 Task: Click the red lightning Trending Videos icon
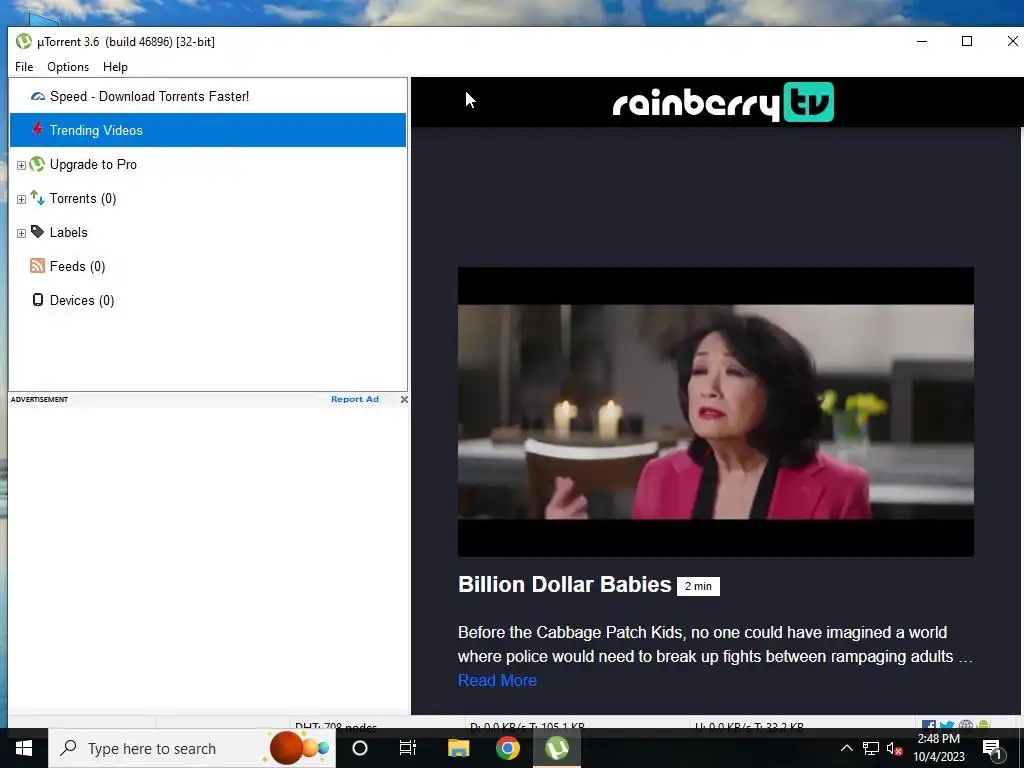click(38, 129)
